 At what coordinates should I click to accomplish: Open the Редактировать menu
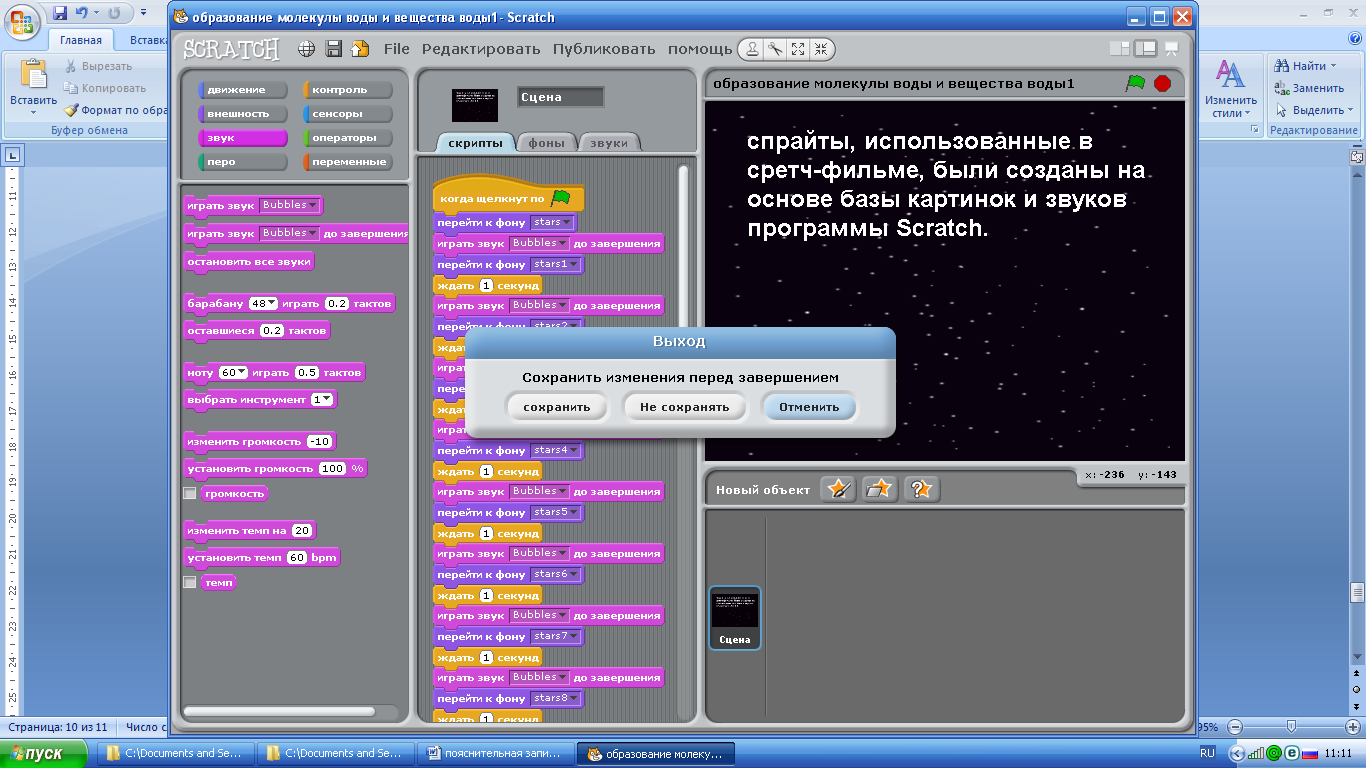pos(481,49)
